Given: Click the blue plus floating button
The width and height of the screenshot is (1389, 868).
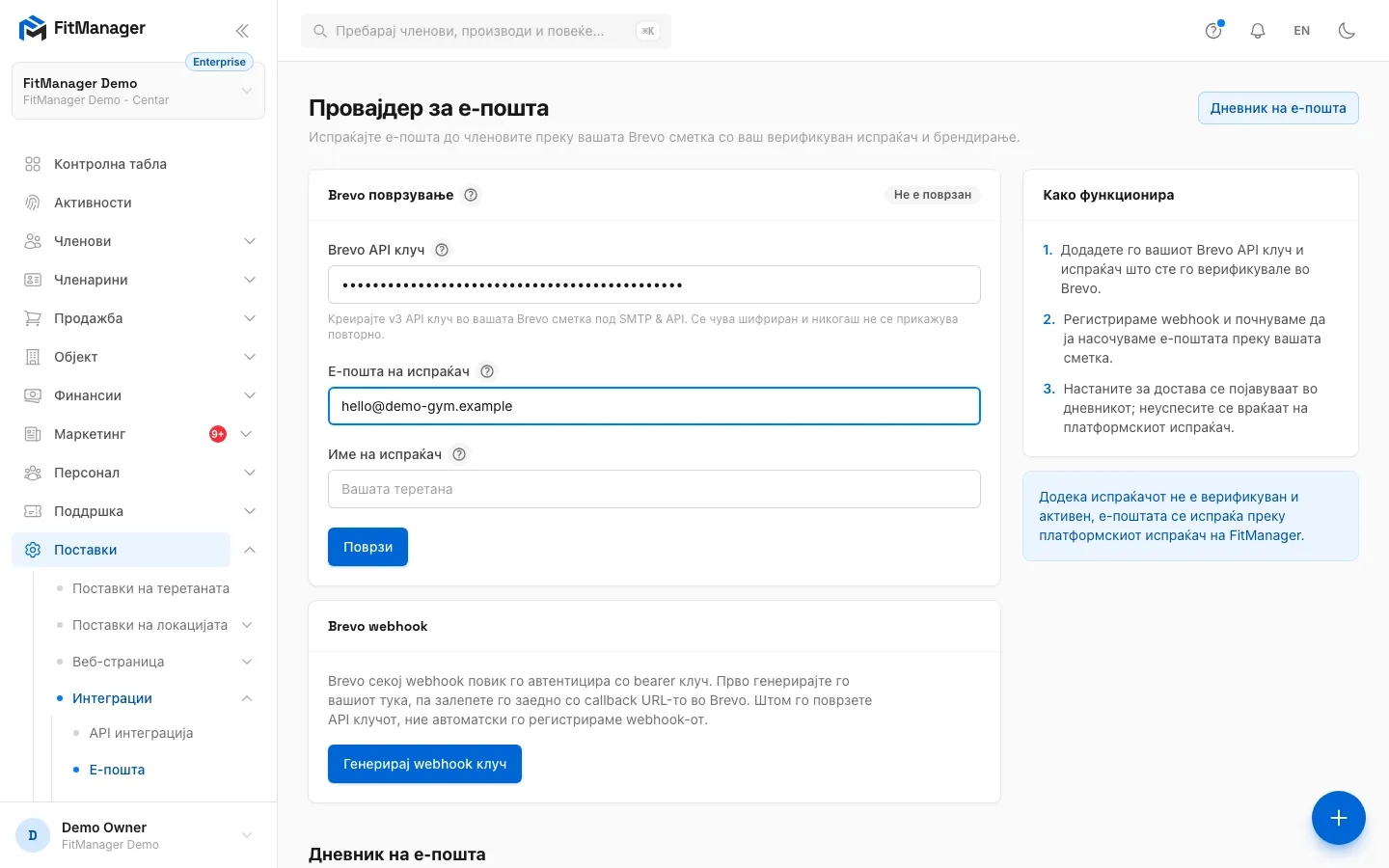Looking at the screenshot, I should [1338, 818].
